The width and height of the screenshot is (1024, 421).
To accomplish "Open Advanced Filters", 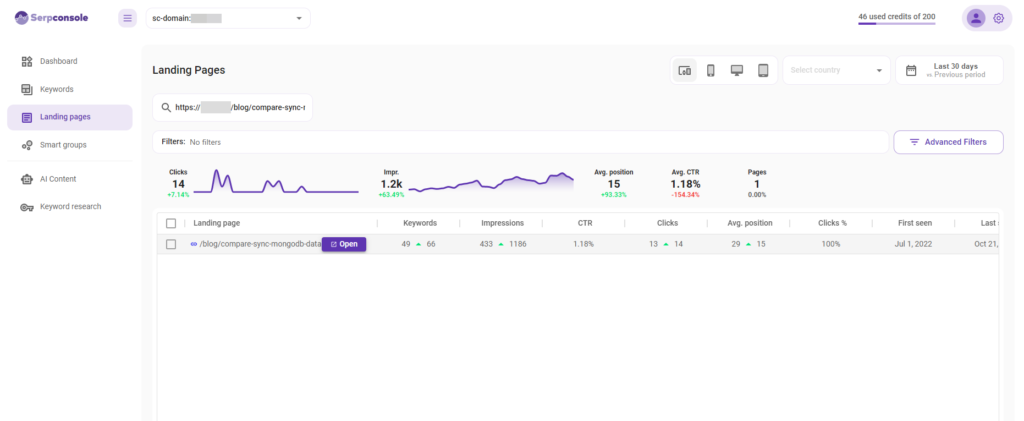I will point(948,142).
